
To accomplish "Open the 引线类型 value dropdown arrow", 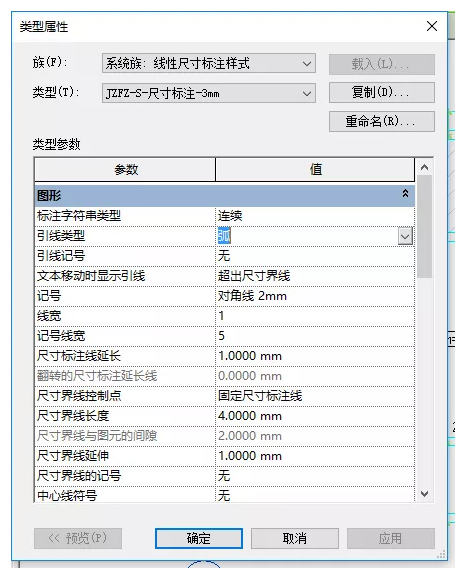I will click(405, 237).
